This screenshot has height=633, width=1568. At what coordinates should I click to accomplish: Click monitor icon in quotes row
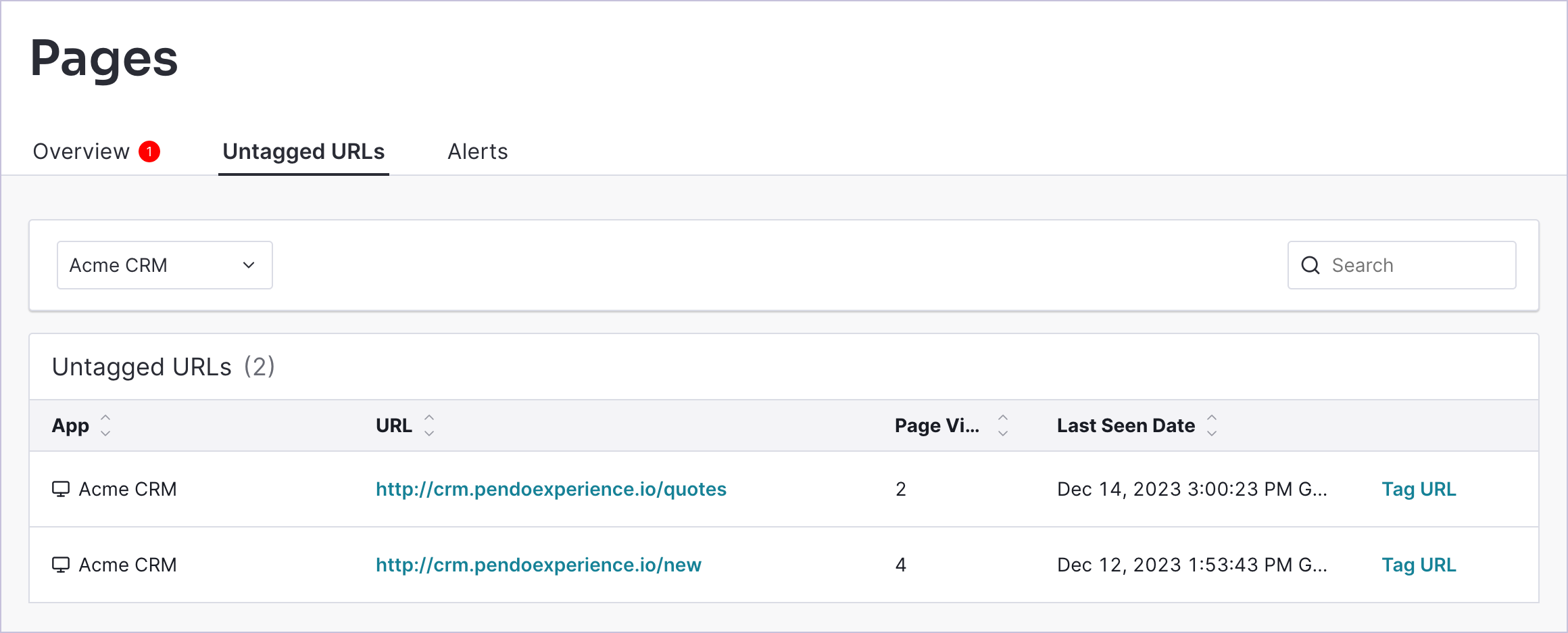pyautogui.click(x=61, y=489)
